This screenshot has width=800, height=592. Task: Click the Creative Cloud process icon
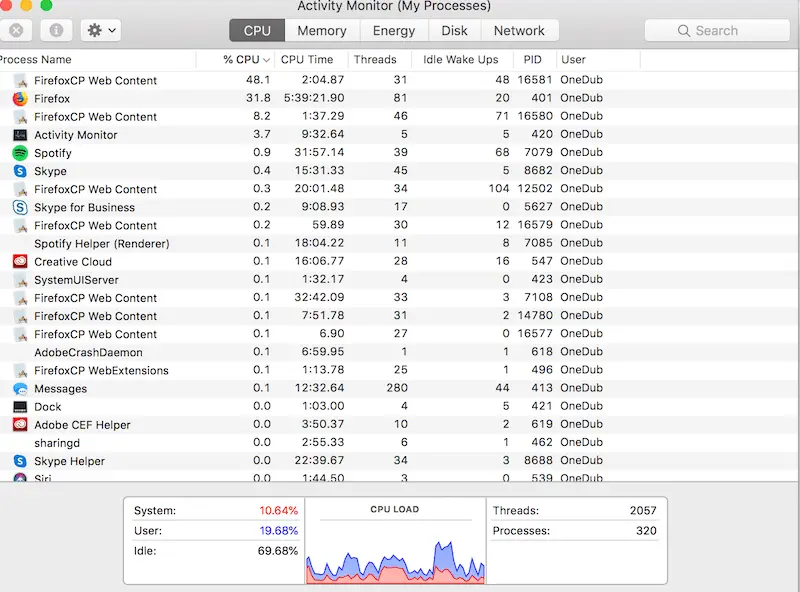(20, 262)
